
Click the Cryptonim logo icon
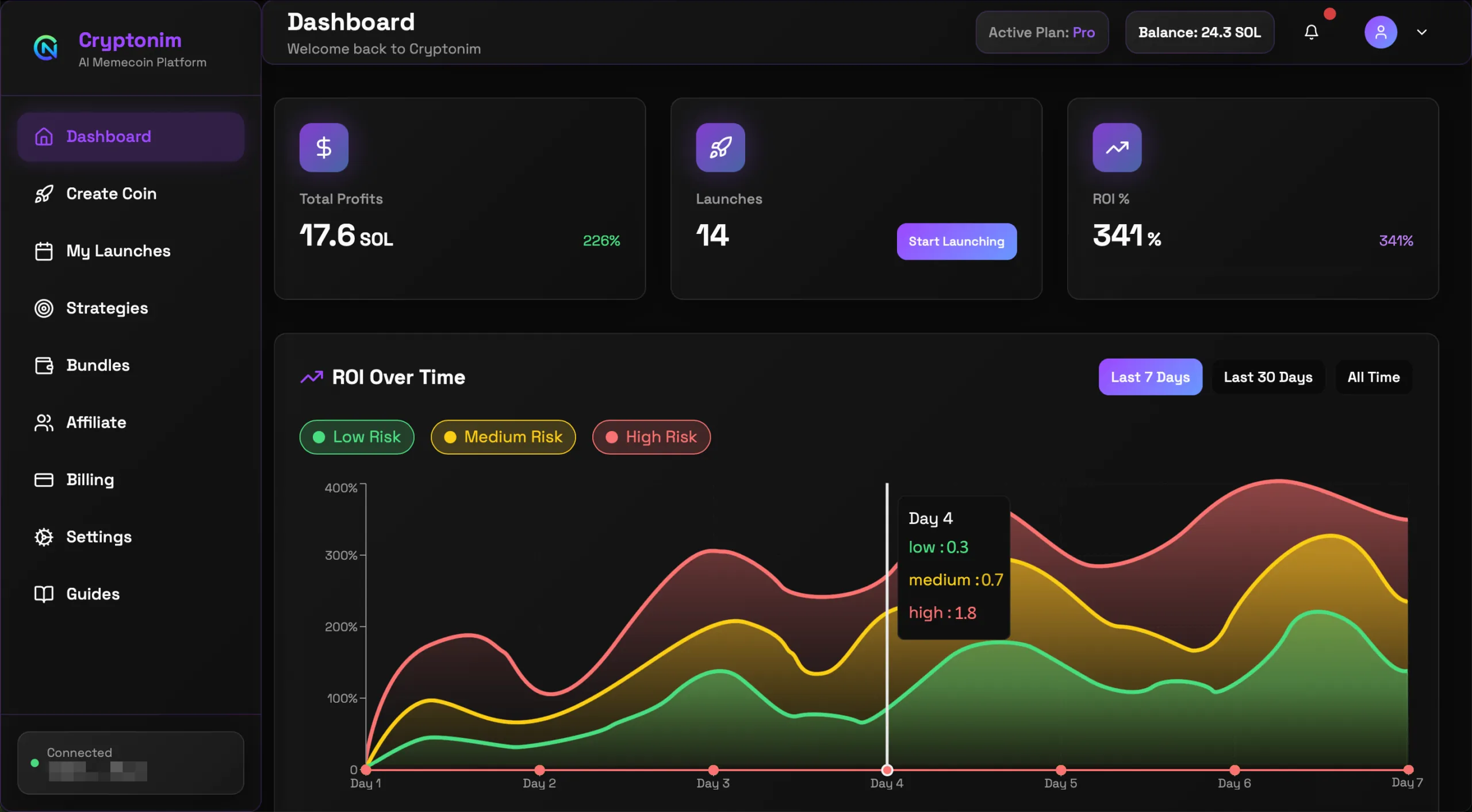pos(45,48)
